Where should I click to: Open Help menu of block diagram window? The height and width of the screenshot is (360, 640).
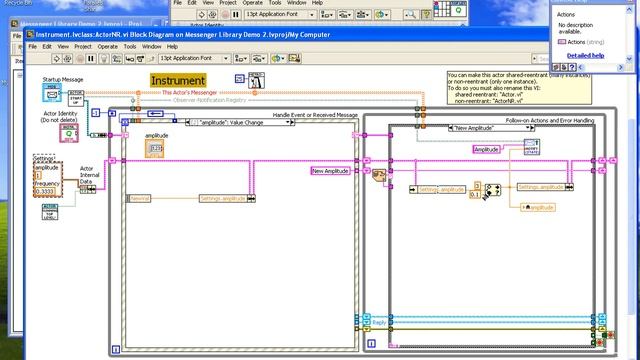[172, 47]
